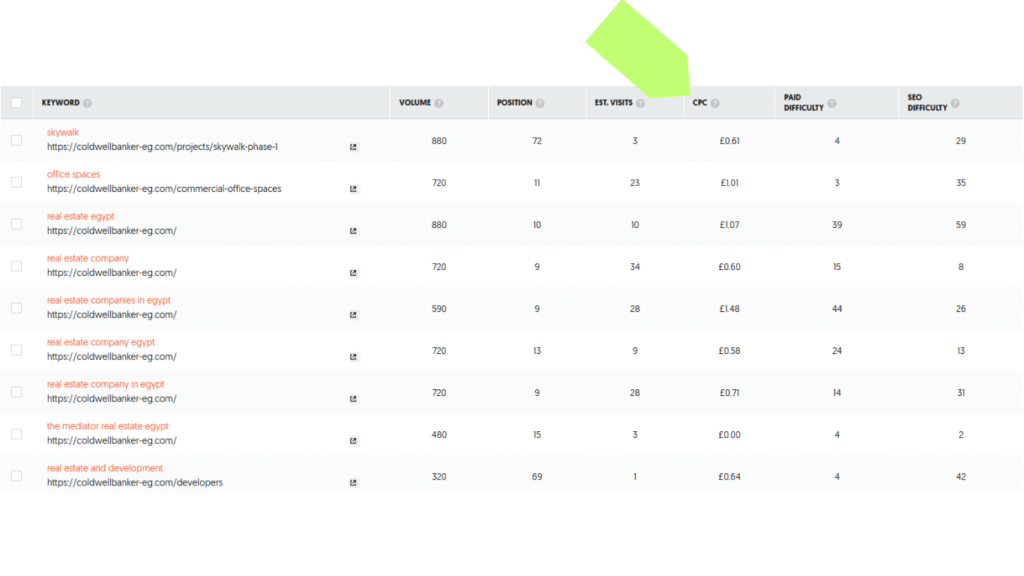Open external link icon for real estate company egypt
The height and width of the screenshot is (576, 1024).
click(353, 357)
